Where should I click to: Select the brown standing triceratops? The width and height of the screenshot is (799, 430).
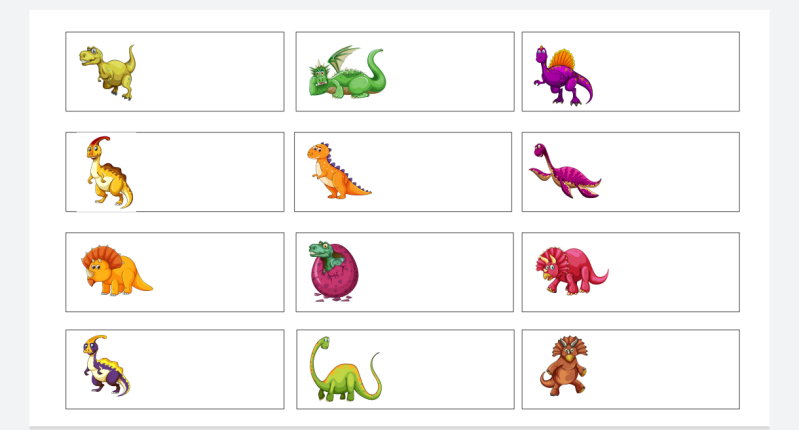[564, 365]
